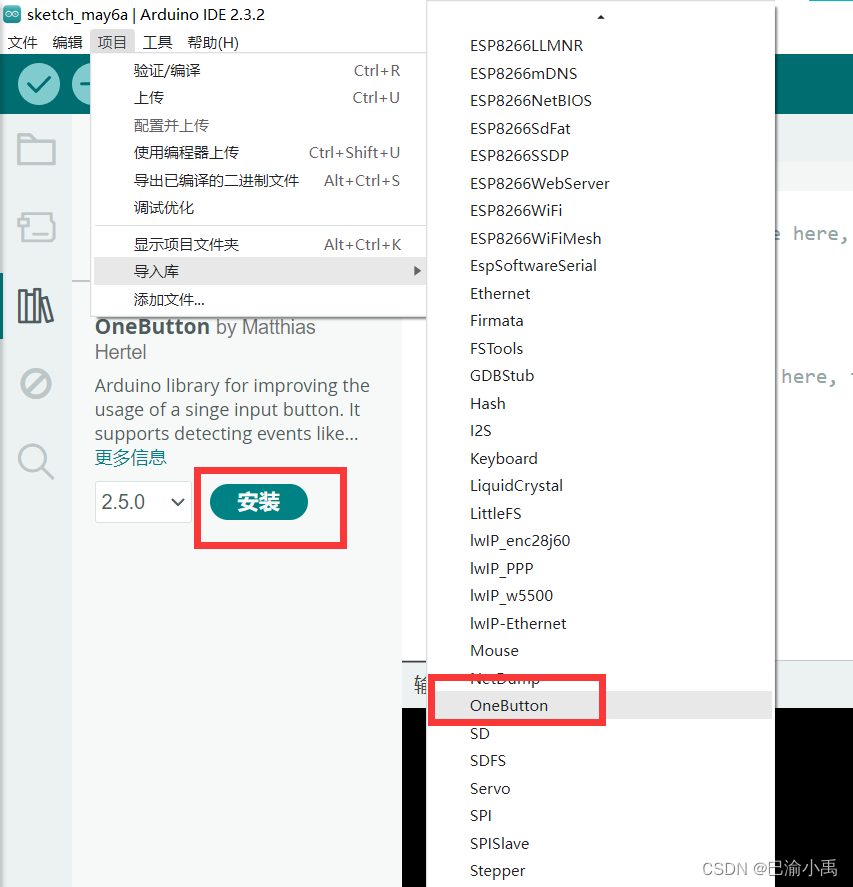Image resolution: width=853 pixels, height=887 pixels.
Task: Select lwIP-Ethernet library
Action: click(601, 623)
